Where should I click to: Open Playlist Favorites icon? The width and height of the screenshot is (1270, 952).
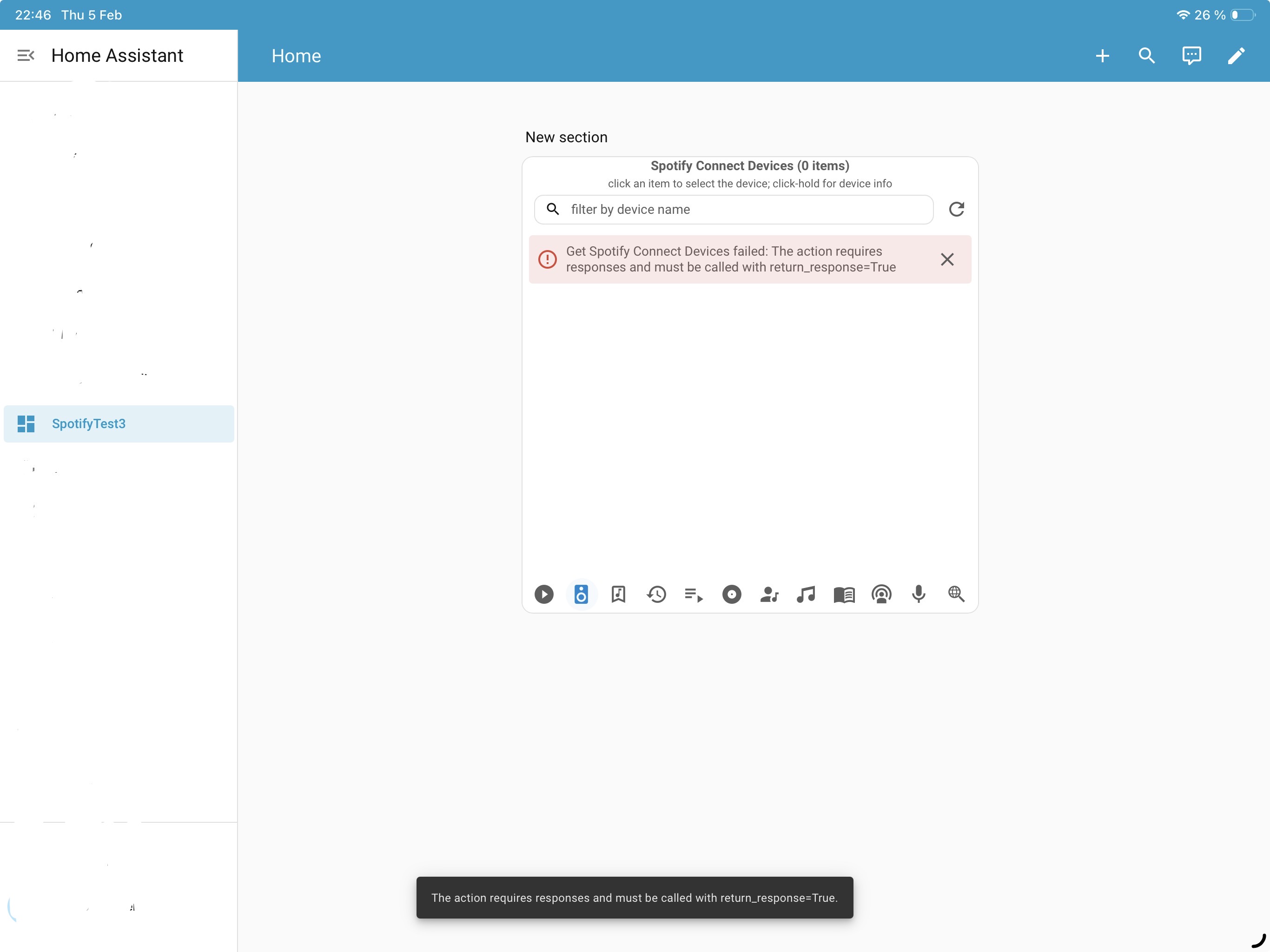point(694,594)
